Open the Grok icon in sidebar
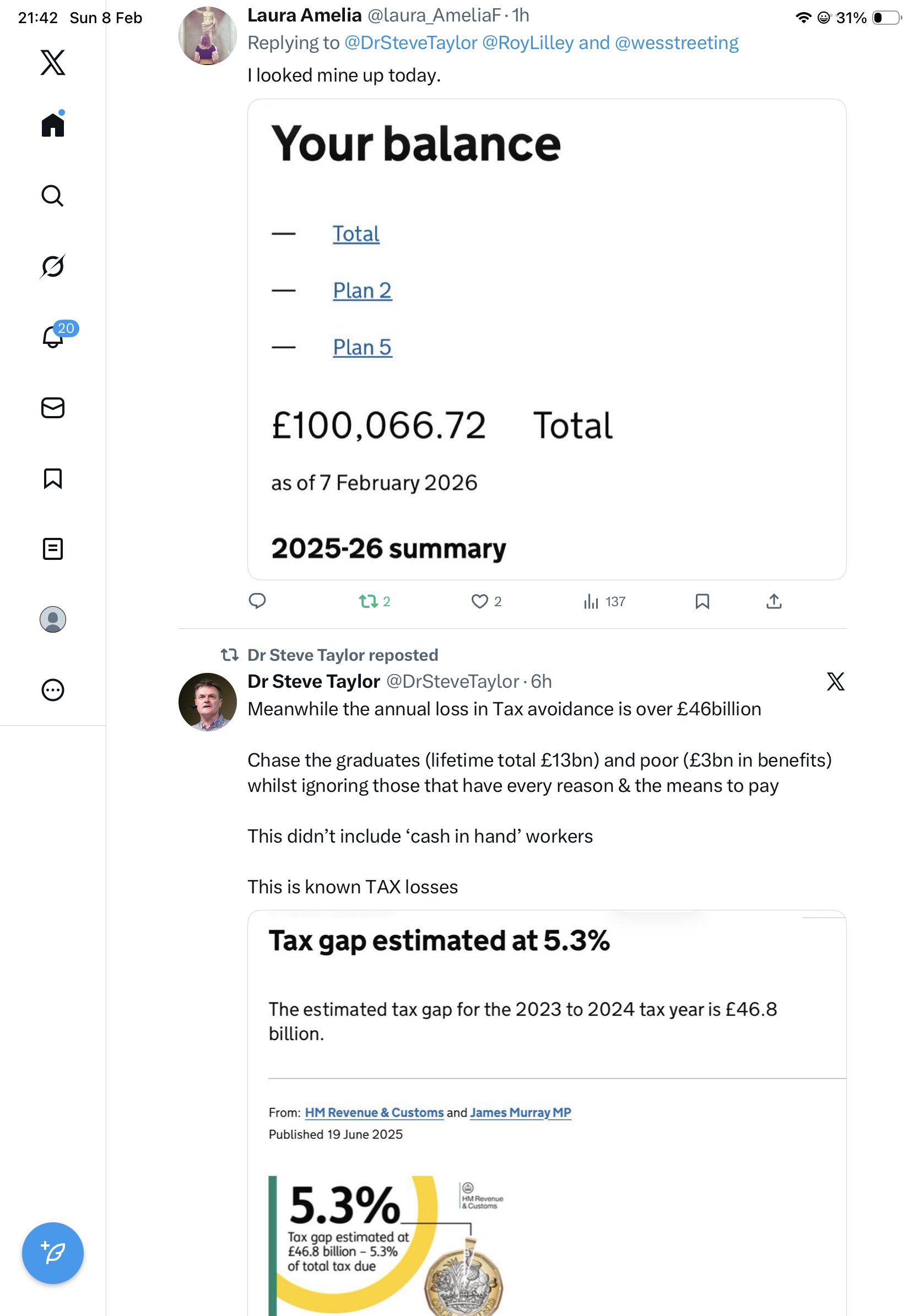Screen dimensions: 919x1316 coord(53,266)
